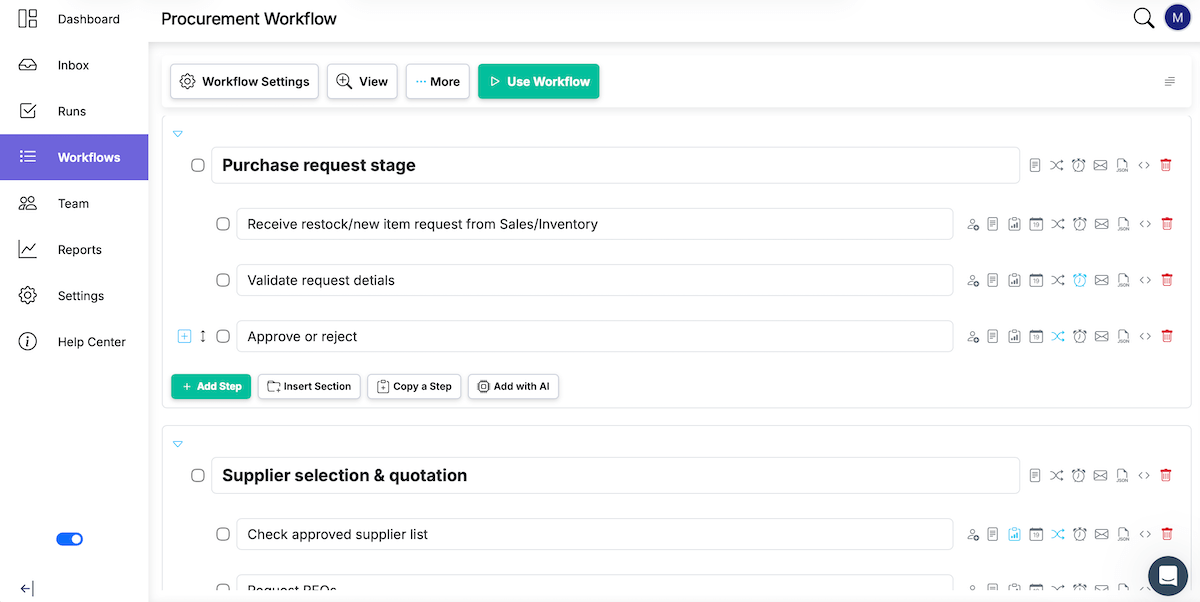Viewport: 1200px width, 602px height.
Task: Click the calendar icon on the Receive restock step
Action: pos(1035,224)
